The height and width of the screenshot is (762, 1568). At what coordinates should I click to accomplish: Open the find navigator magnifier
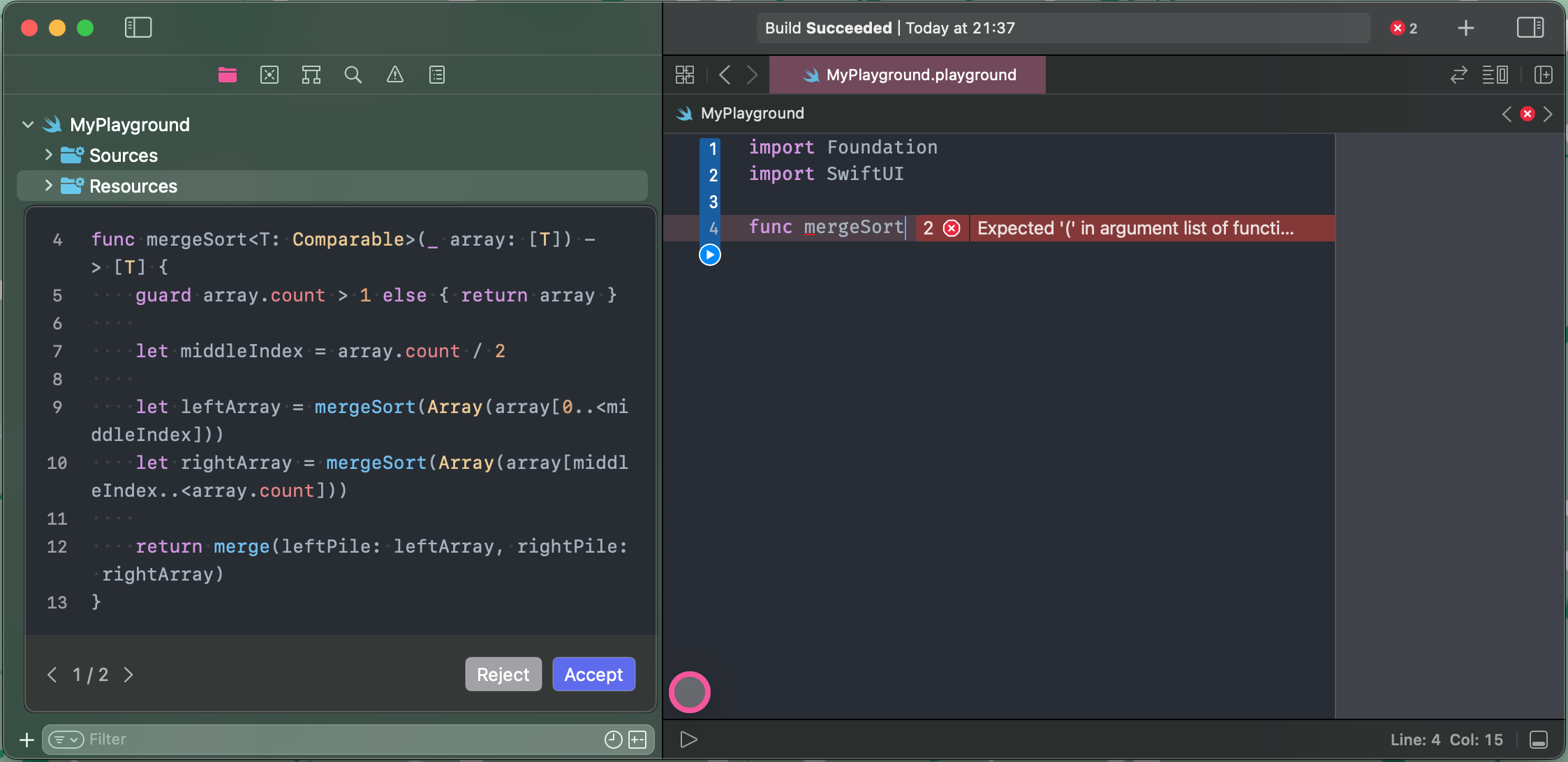[x=353, y=75]
